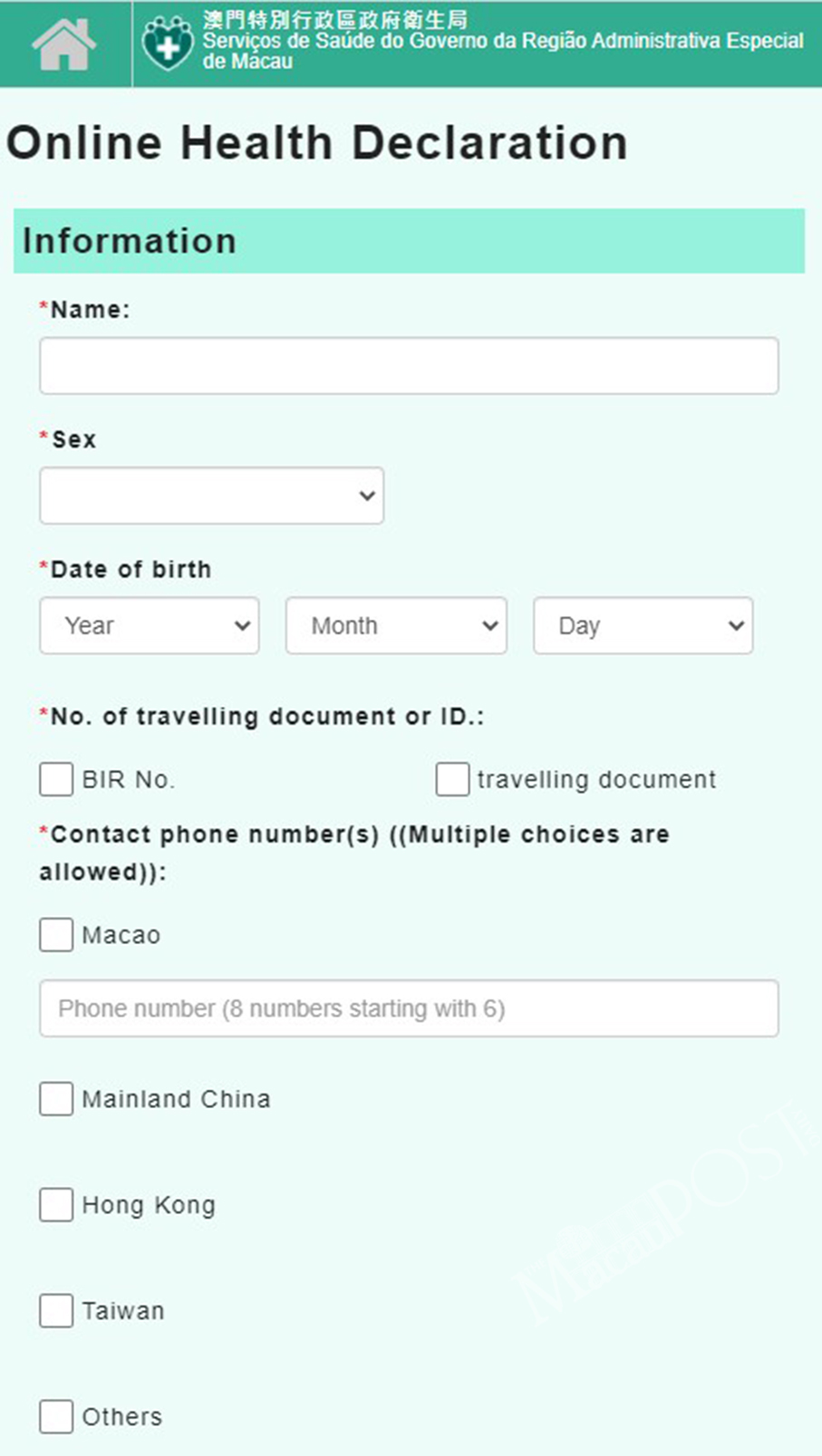
Task: Click the Online Health Declaration heading
Action: 317,143
